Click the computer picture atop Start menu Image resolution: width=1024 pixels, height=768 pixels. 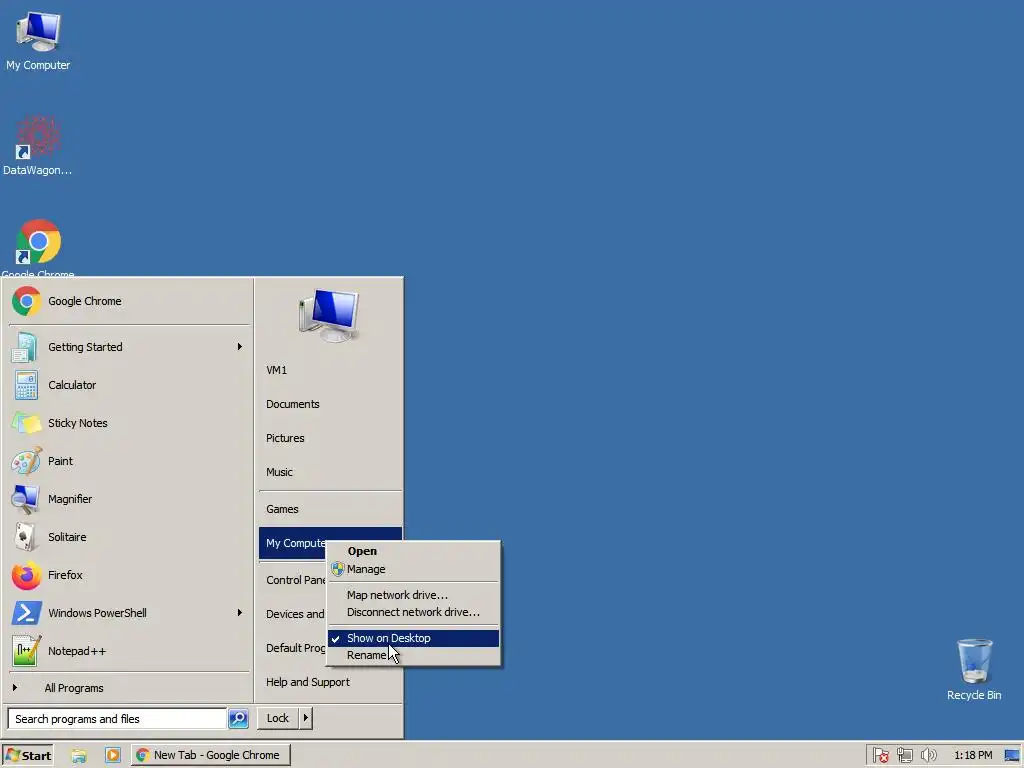coord(329,315)
